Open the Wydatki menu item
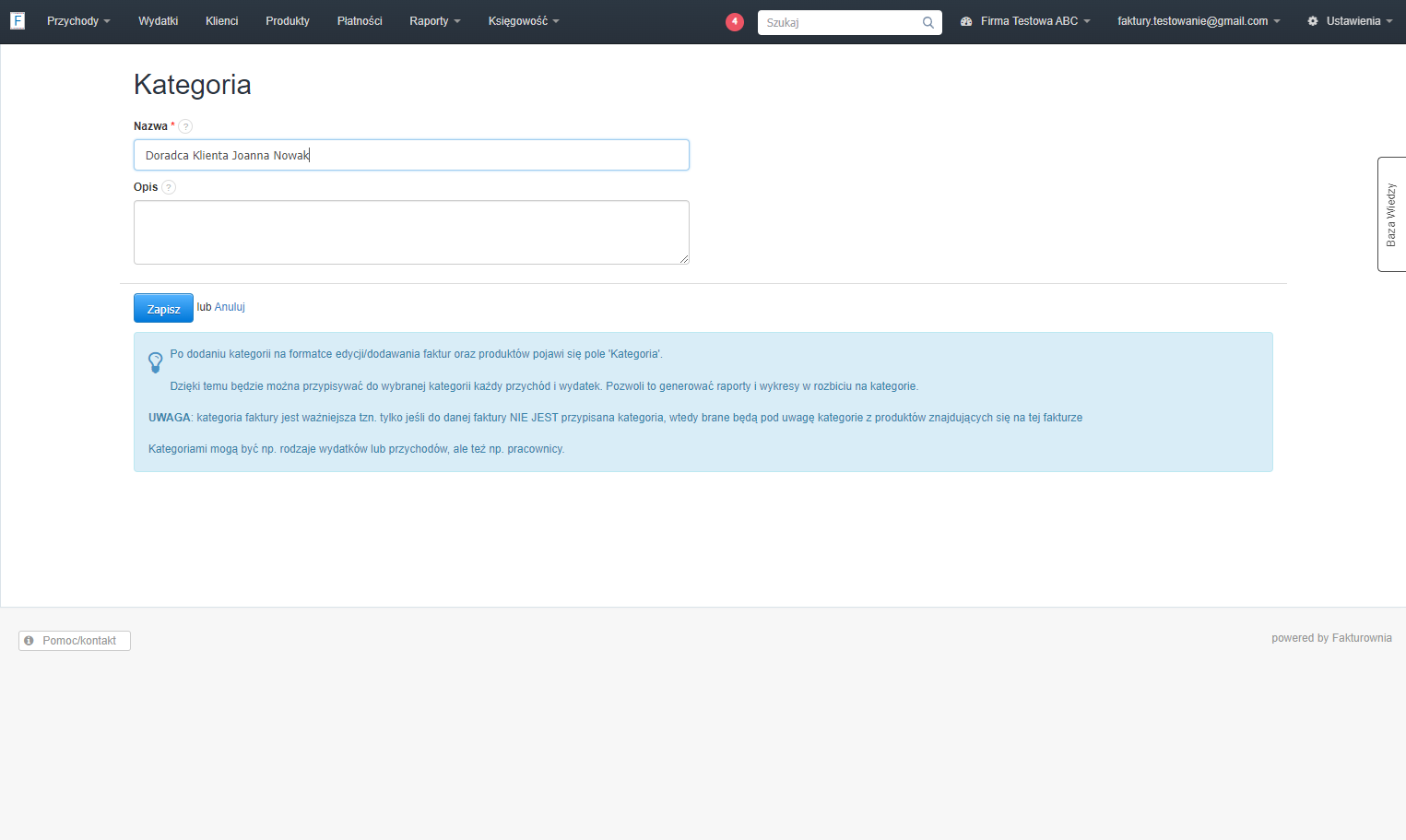 [x=159, y=21]
